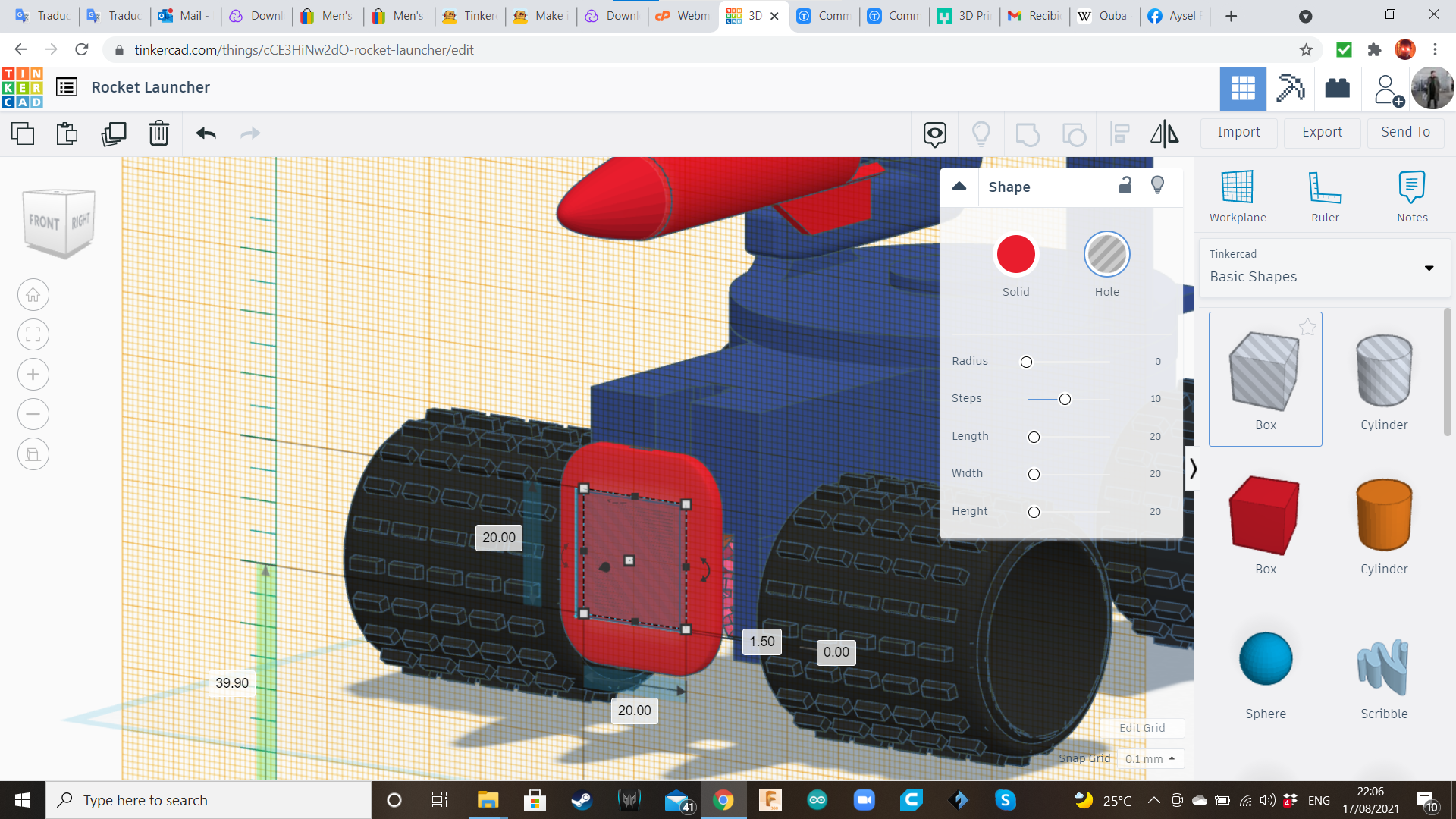Screen dimensions: 1456x819
Task: Click the Edit Grid button
Action: (x=1141, y=728)
